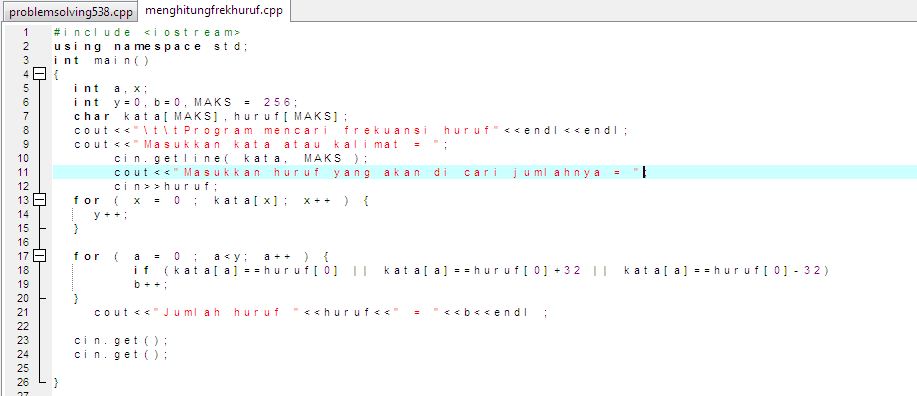Click 'for ( x = 0 ; kata[x]; x++ )' line

(x=221, y=201)
